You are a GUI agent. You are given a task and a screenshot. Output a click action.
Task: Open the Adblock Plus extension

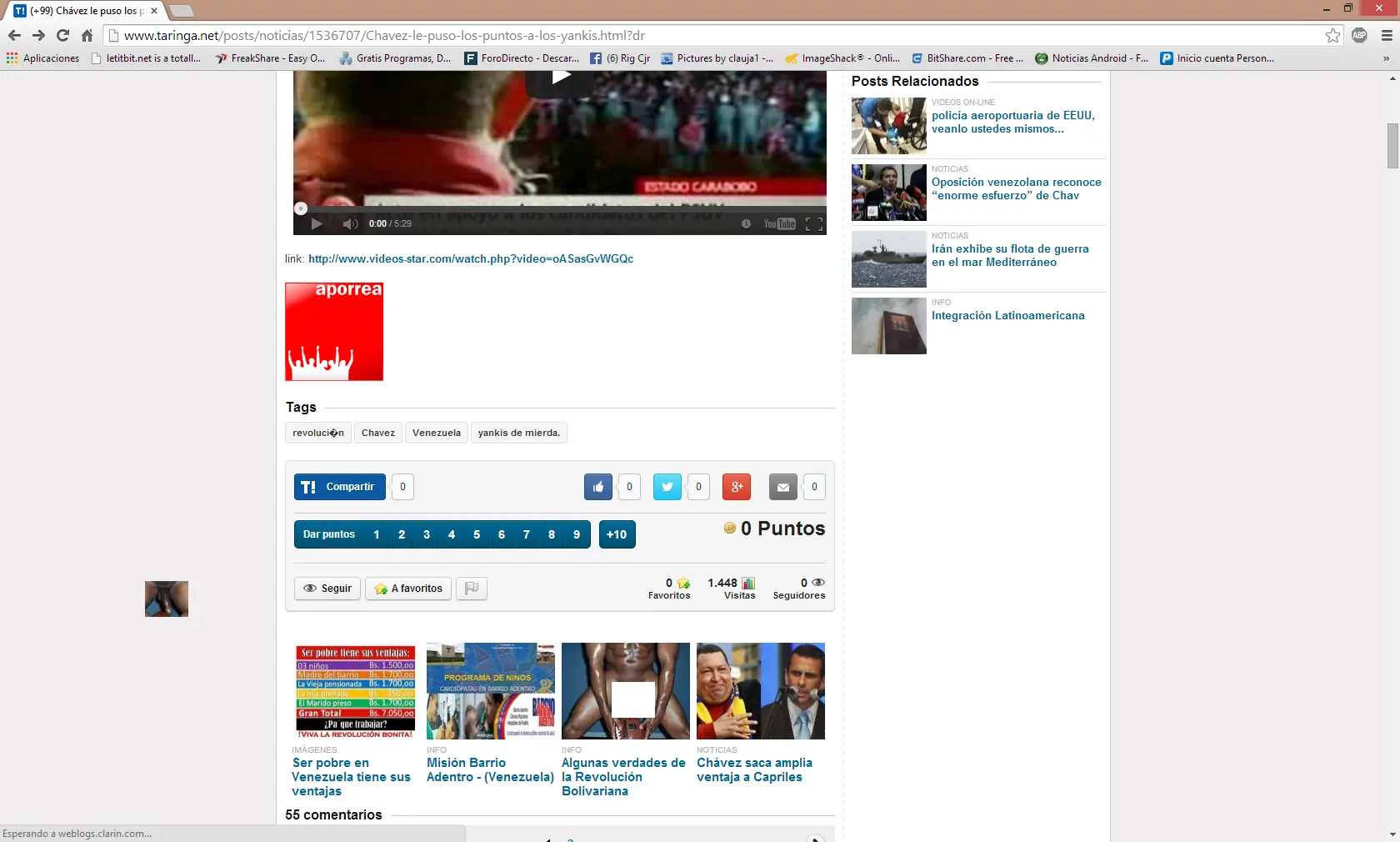1359,35
